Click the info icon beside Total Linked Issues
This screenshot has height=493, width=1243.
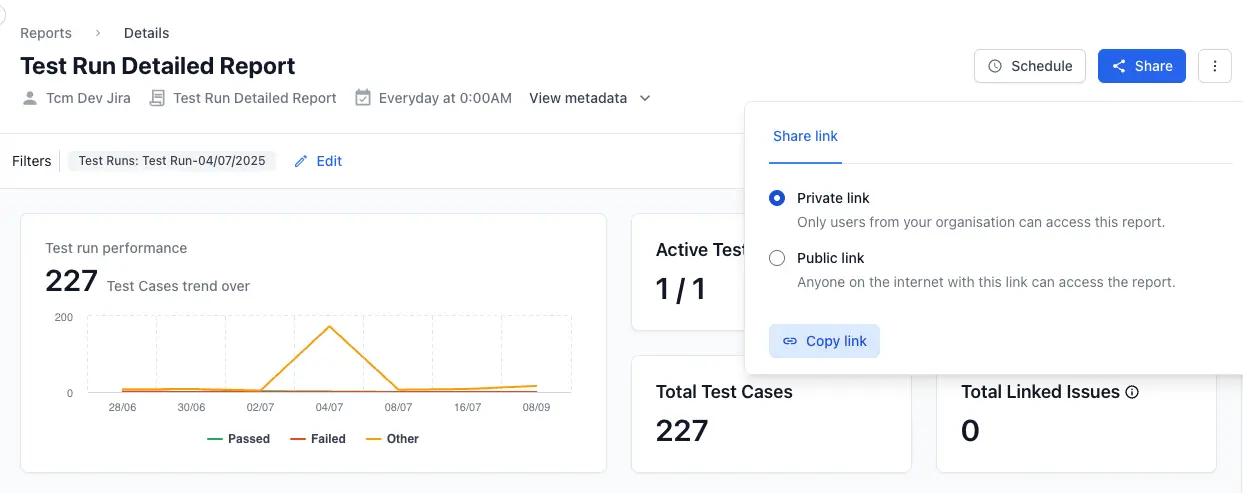pyautogui.click(x=1132, y=392)
